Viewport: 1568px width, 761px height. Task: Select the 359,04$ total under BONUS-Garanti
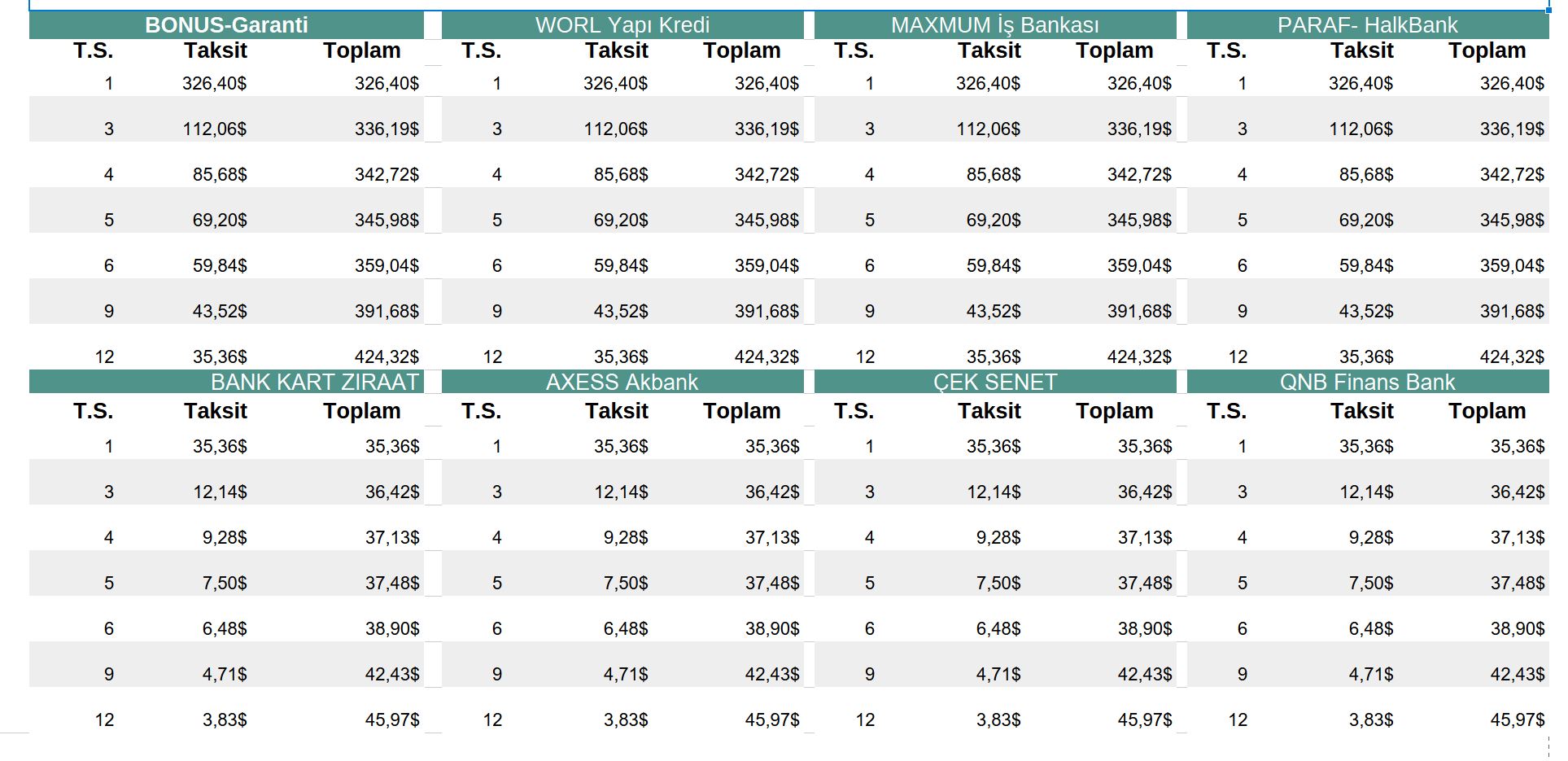click(x=387, y=265)
